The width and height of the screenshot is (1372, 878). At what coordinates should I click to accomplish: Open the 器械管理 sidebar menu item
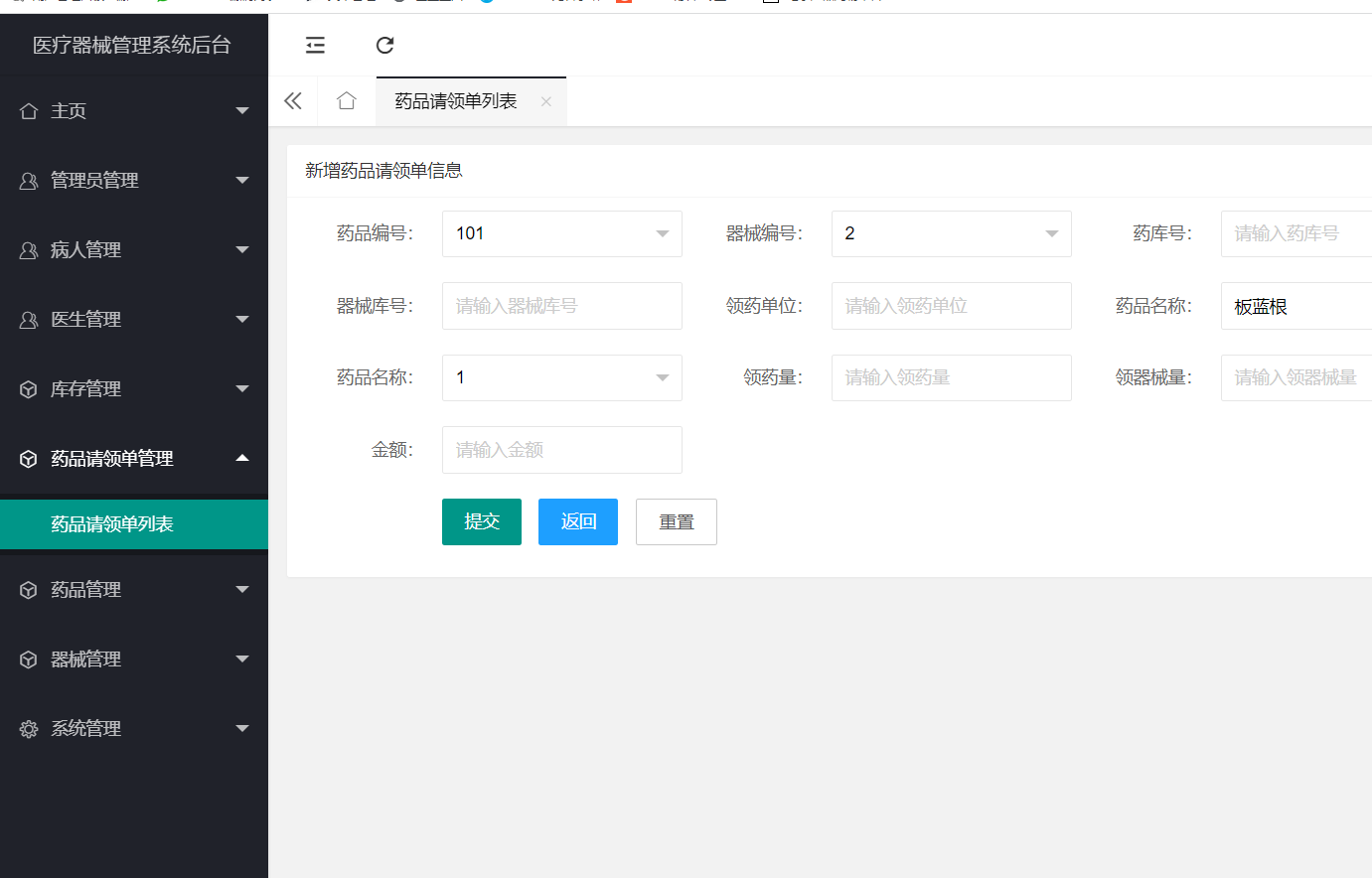pos(134,659)
